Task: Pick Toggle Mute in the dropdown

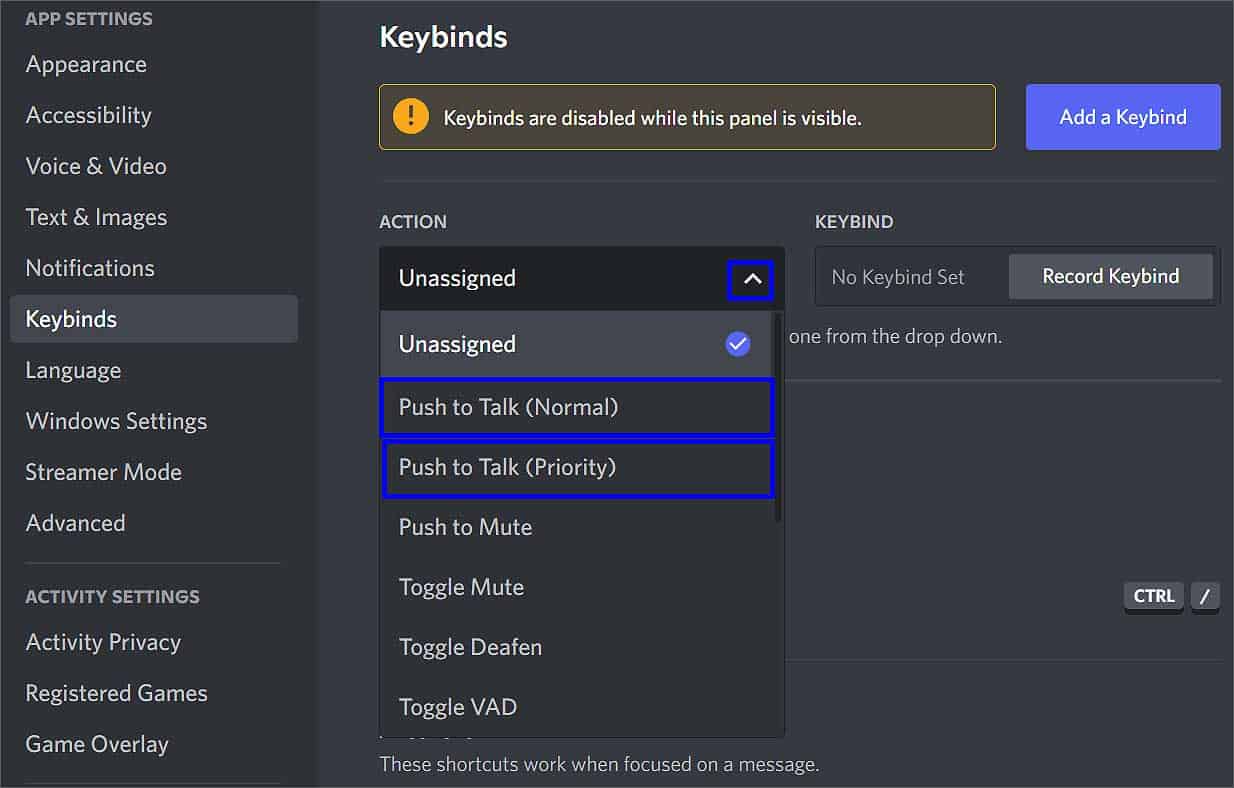Action: click(577, 587)
